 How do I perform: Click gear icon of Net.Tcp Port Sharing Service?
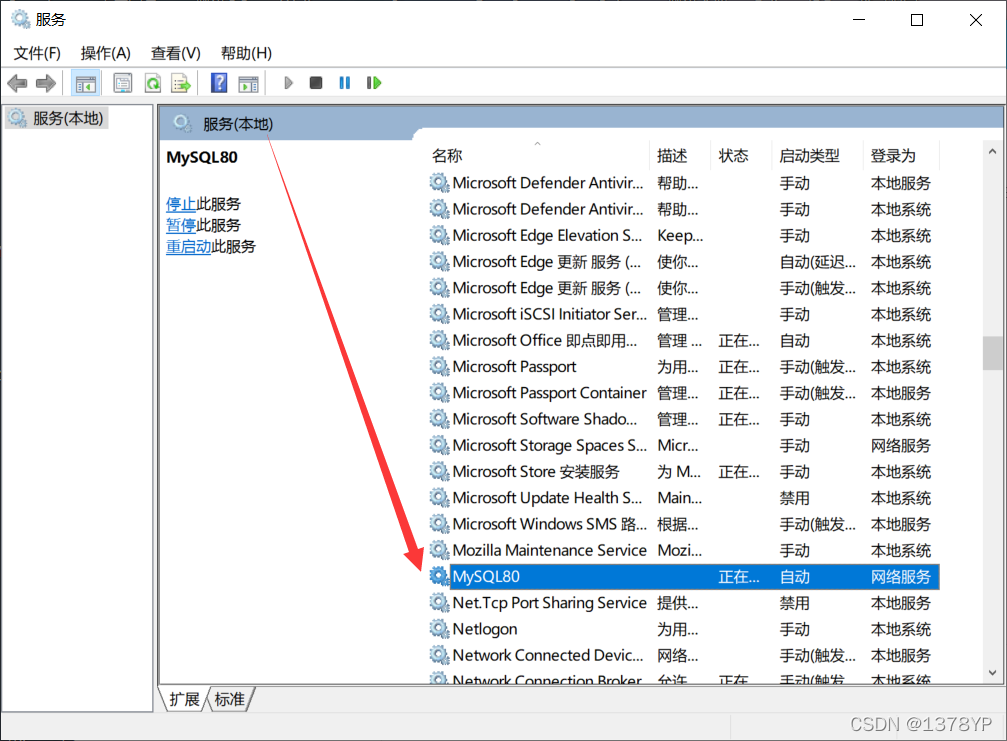439,602
